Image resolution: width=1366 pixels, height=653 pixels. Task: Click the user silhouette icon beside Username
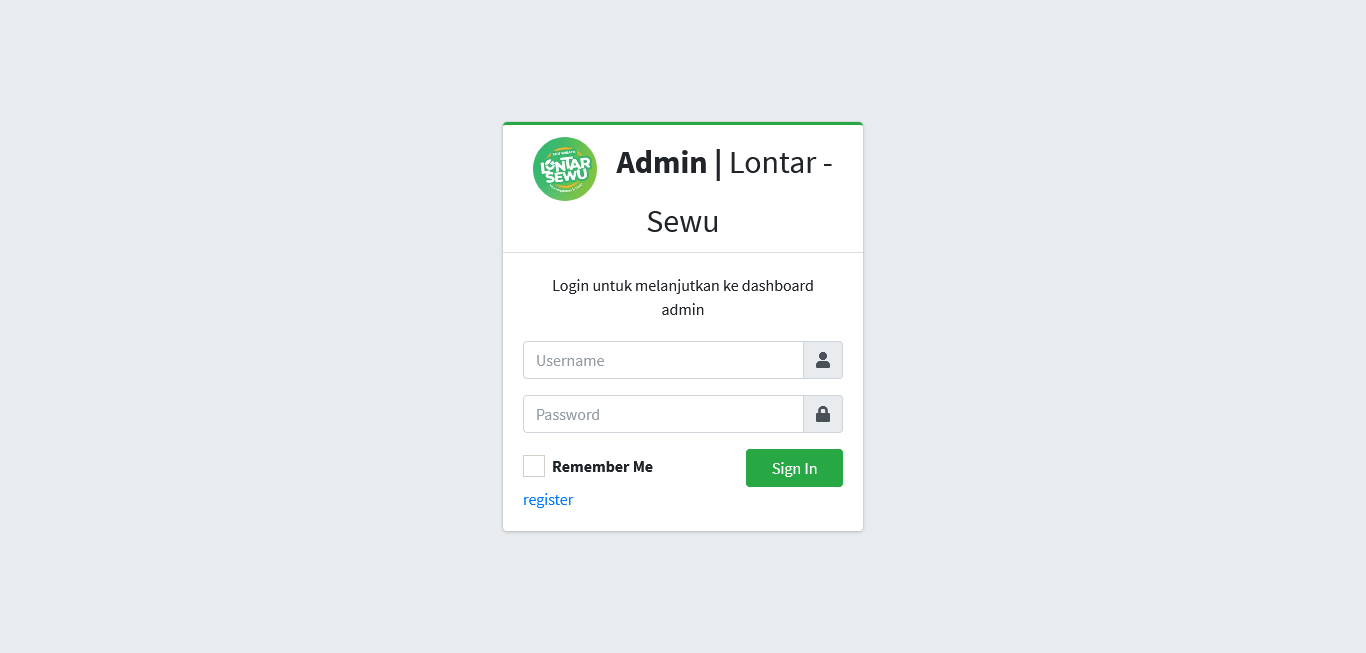point(823,360)
